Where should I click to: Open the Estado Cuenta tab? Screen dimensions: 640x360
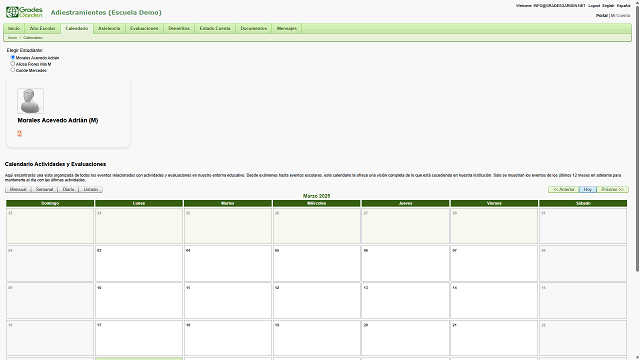(215, 28)
